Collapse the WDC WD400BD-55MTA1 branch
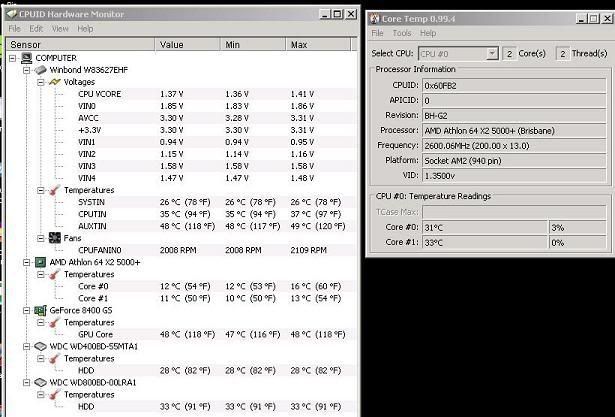This screenshot has height=417, width=615. [x=27, y=346]
